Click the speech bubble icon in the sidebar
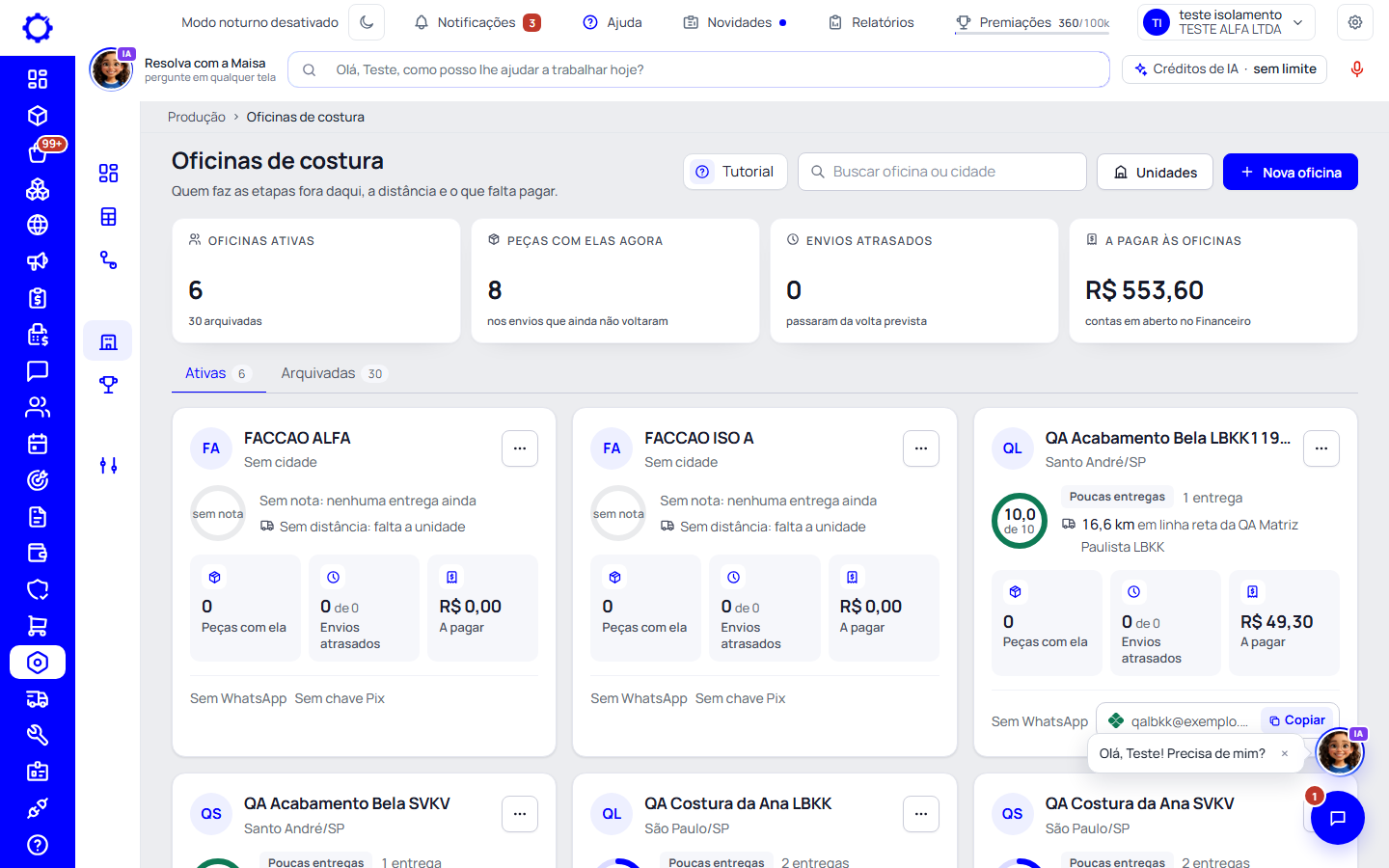The height and width of the screenshot is (868, 1389). coord(38,370)
